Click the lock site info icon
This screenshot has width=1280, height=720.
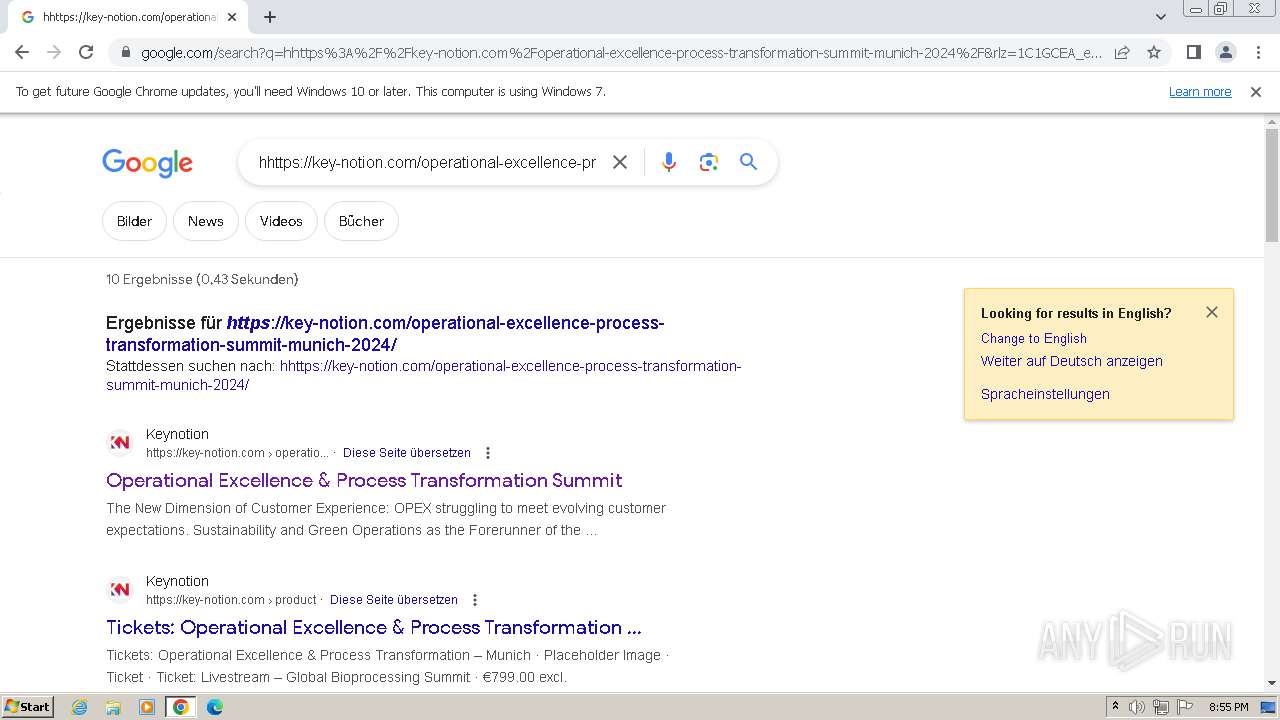125,53
